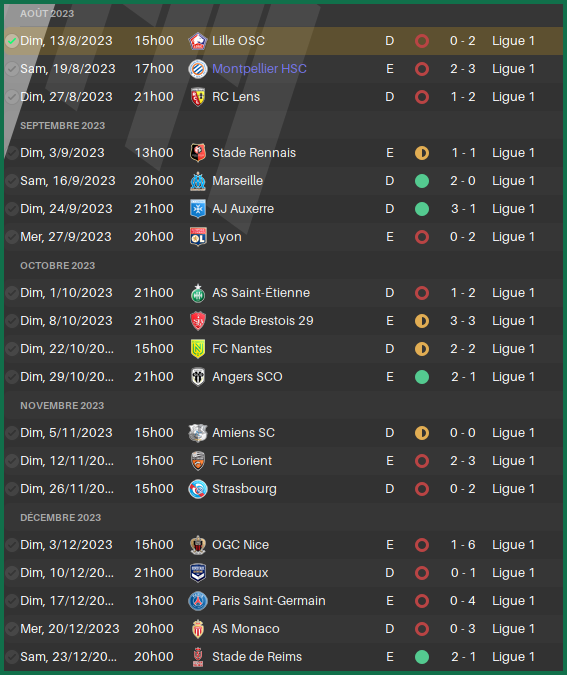
Task: Collapse the OCTOBRE 2023 month header
Action: [x=58, y=266]
